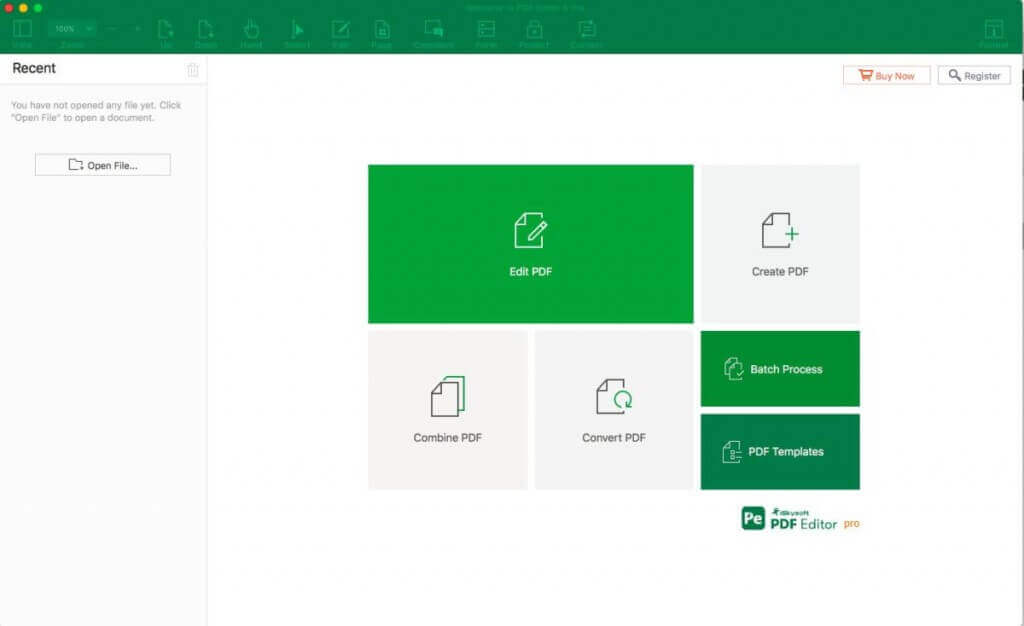Click the Buy Now button
1024x626 pixels.
886,76
